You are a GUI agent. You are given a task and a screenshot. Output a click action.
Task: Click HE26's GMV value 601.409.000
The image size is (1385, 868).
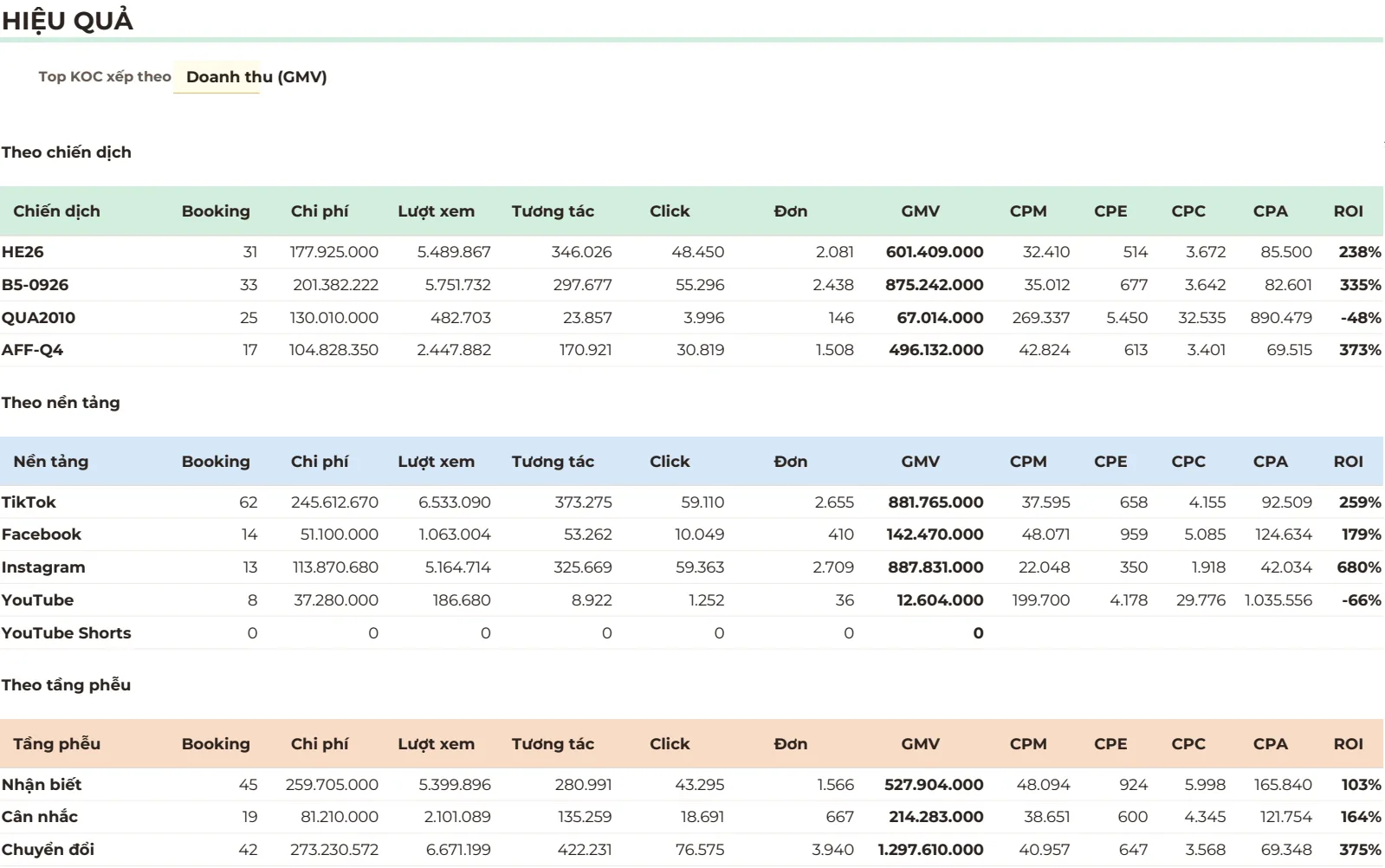935,252
